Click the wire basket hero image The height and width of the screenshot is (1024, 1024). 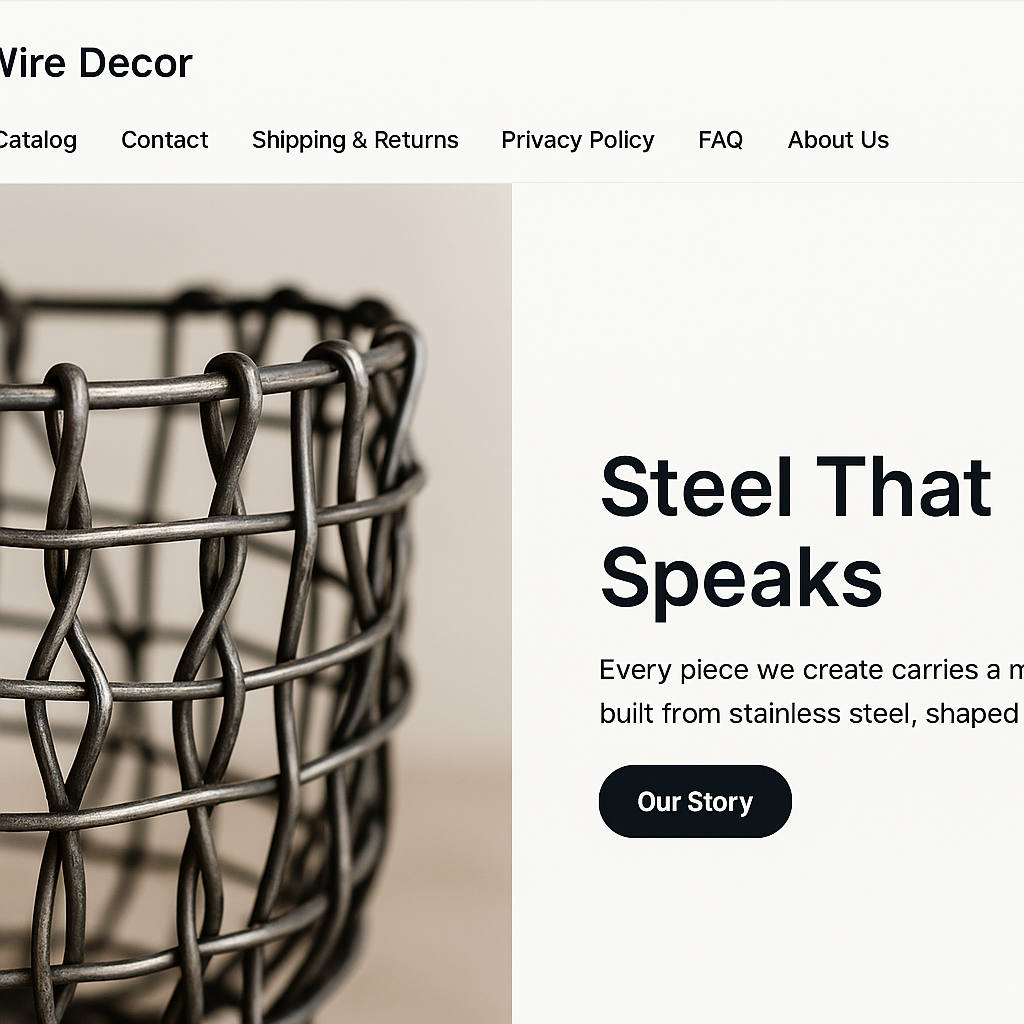click(255, 600)
